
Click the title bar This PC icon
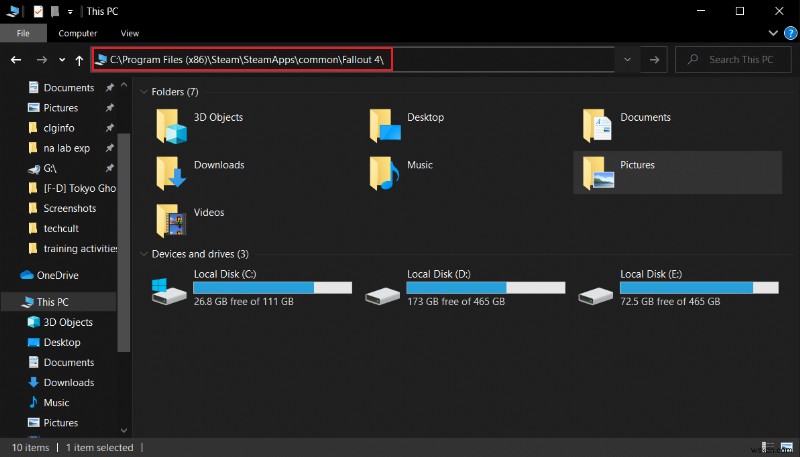tap(13, 11)
